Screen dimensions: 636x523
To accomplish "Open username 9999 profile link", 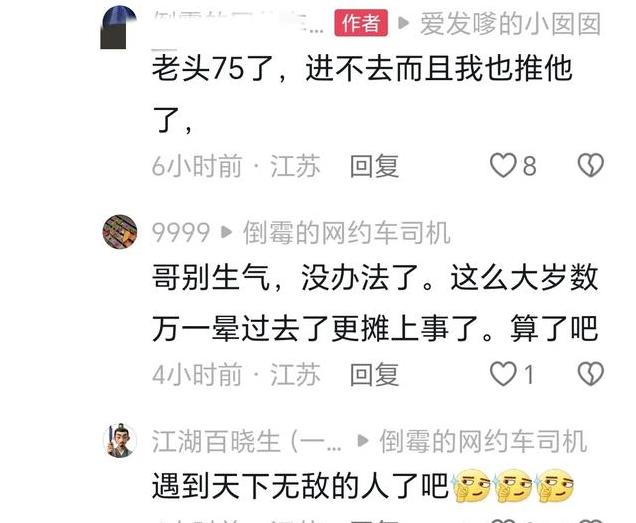I will click(x=181, y=232).
